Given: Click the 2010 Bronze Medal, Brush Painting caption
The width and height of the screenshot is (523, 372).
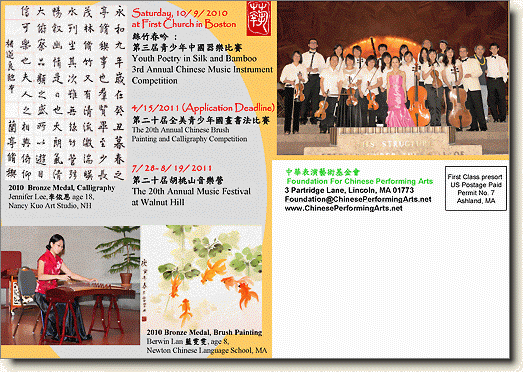Looking at the screenshot, I should click(x=204, y=332).
